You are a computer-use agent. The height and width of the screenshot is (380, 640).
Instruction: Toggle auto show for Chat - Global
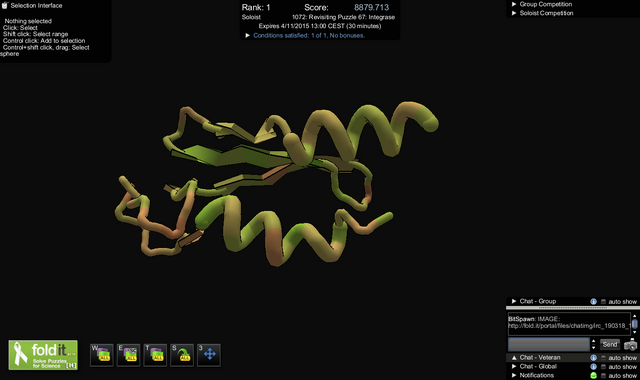pos(603,367)
